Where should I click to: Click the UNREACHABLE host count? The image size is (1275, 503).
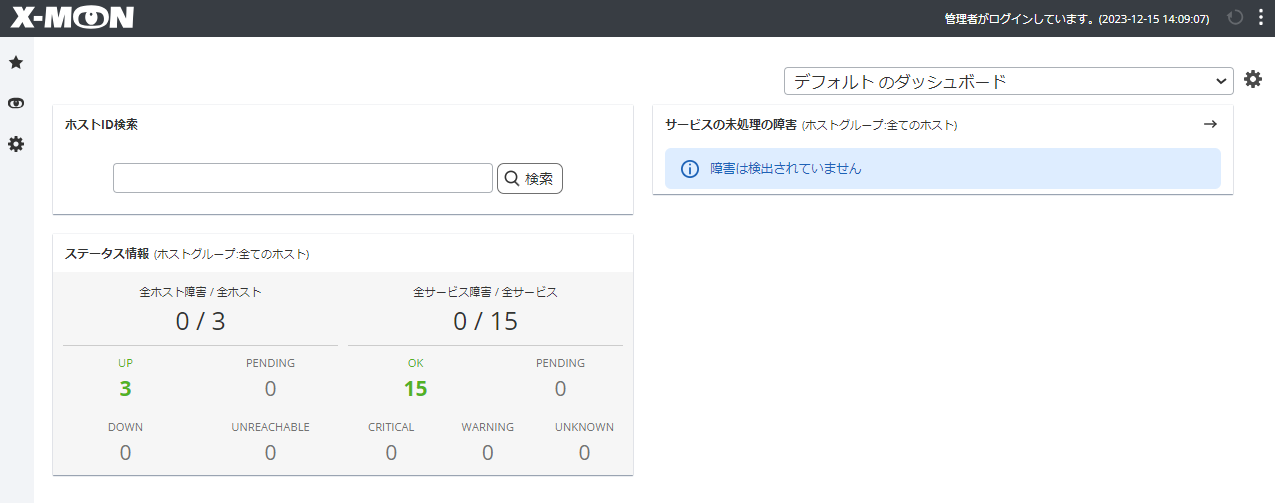270,453
